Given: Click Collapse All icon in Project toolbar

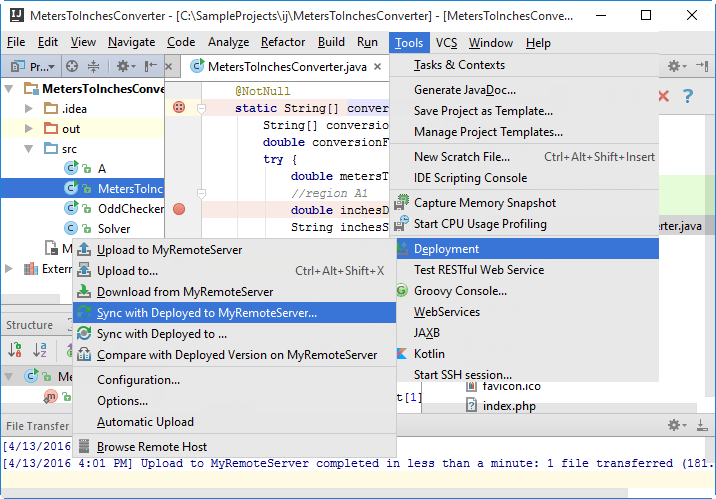Looking at the screenshot, I should (x=93, y=67).
